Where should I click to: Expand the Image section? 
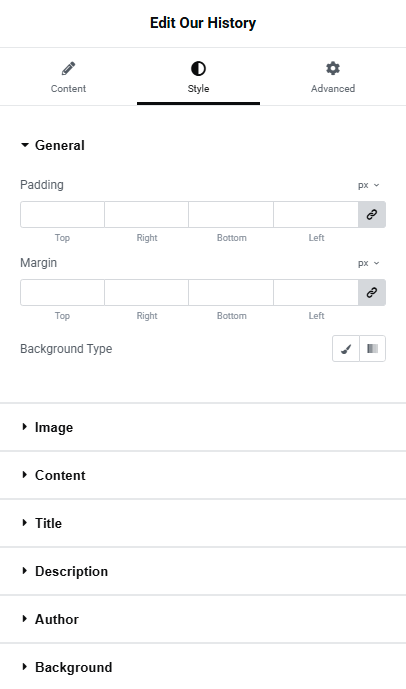coord(203,428)
